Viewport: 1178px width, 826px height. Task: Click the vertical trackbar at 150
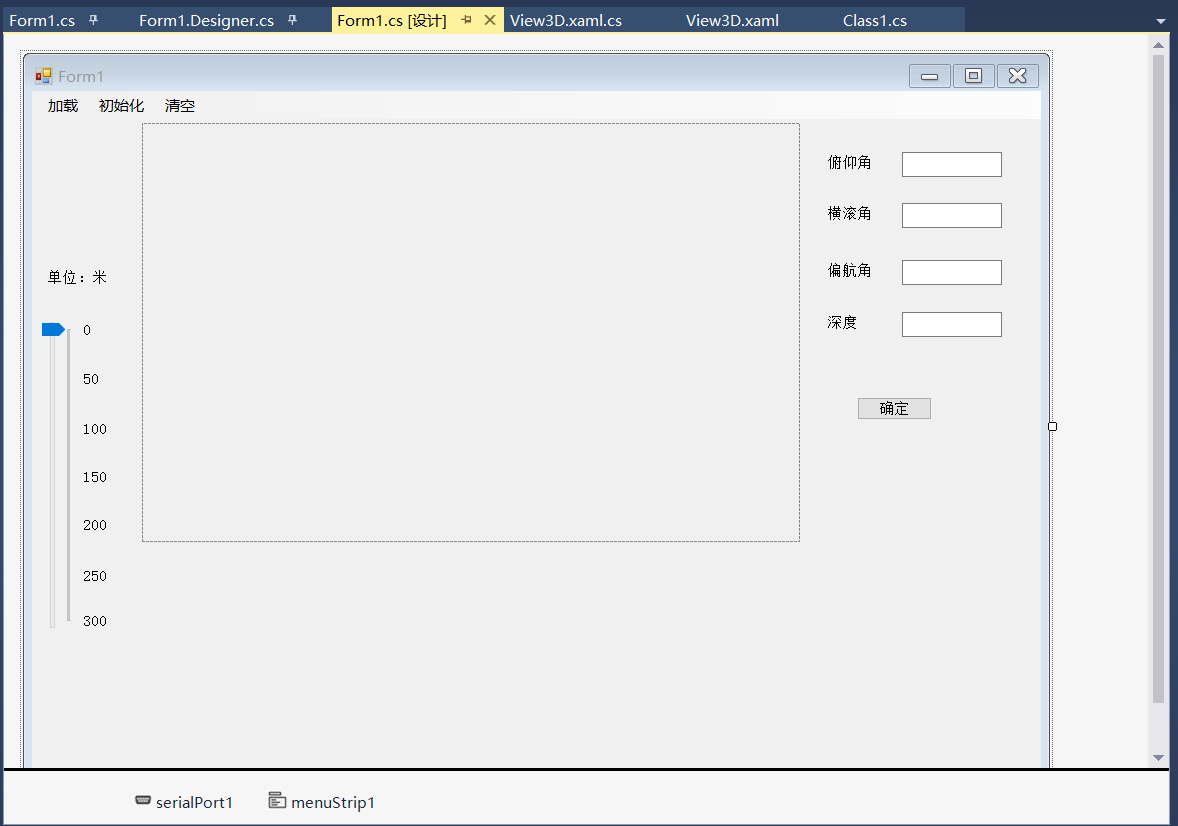click(x=53, y=477)
